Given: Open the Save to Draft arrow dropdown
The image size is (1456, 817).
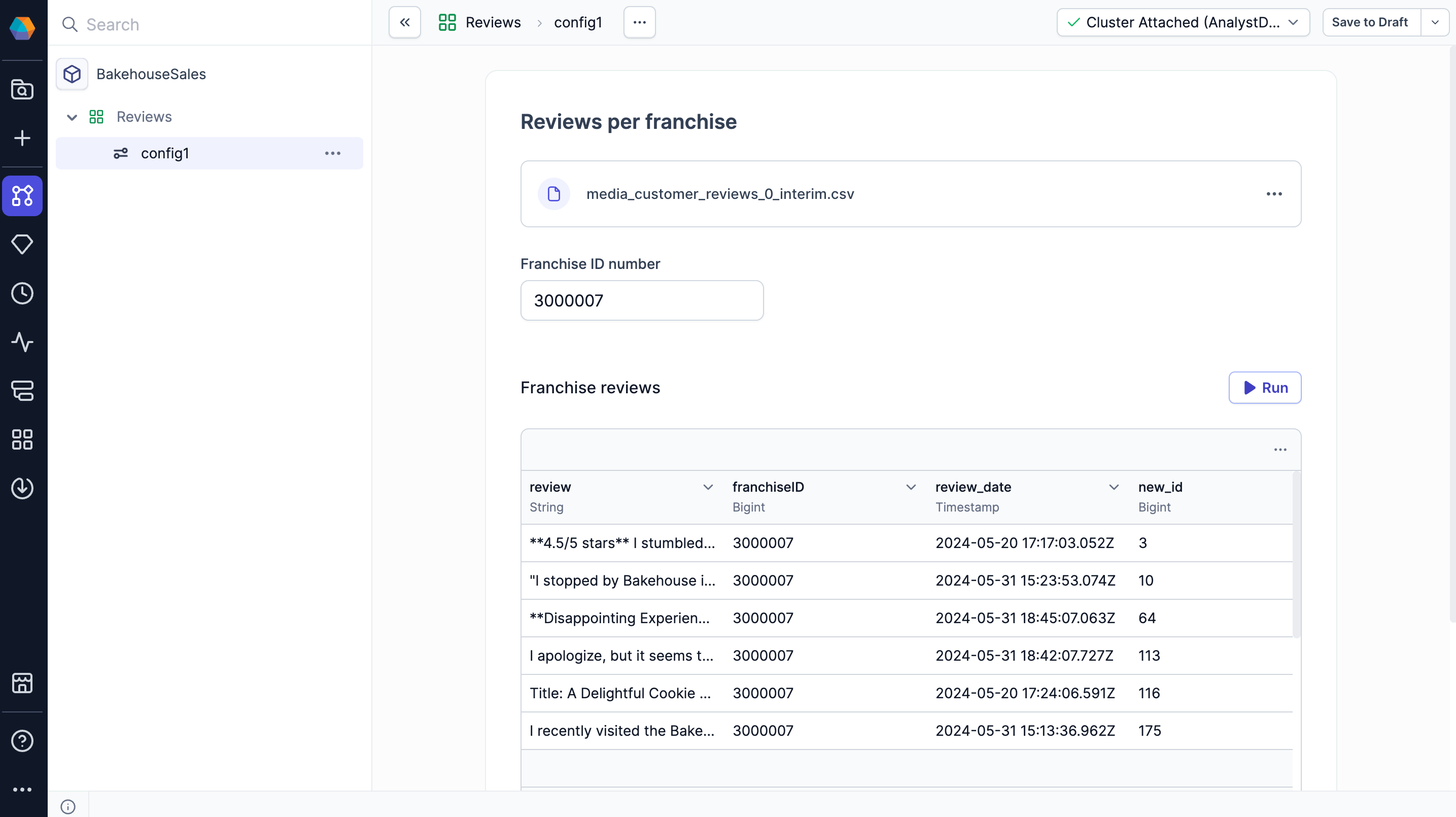Looking at the screenshot, I should (1435, 23).
